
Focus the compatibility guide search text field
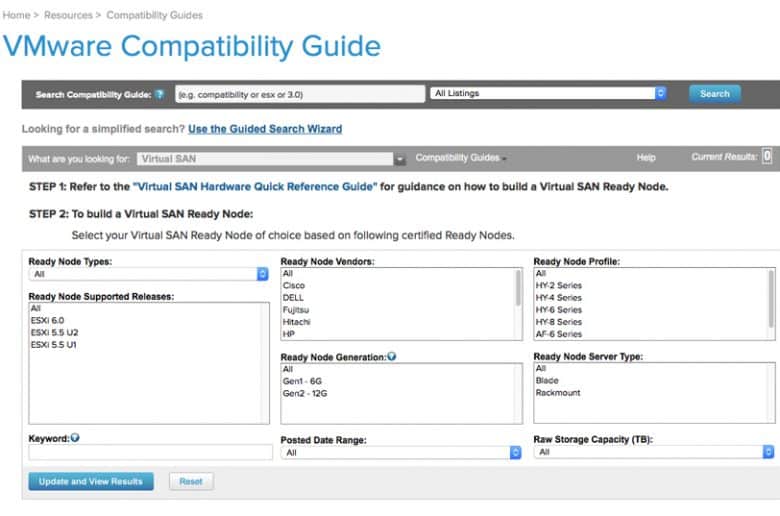(x=300, y=94)
